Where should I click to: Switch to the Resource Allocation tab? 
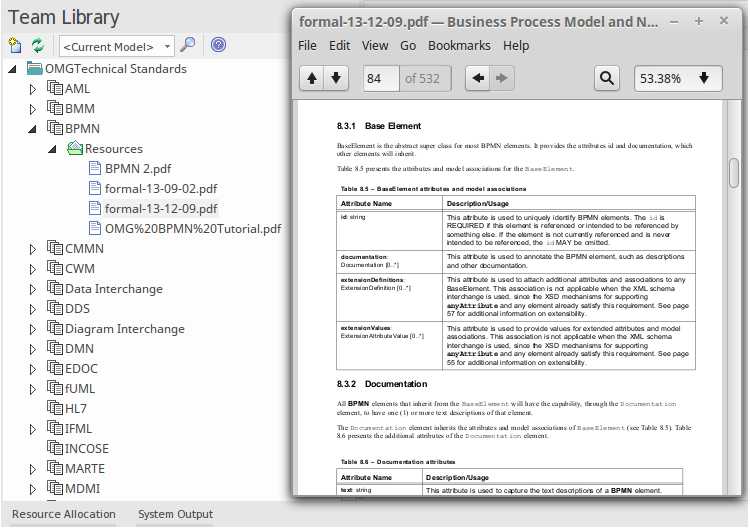click(64, 514)
